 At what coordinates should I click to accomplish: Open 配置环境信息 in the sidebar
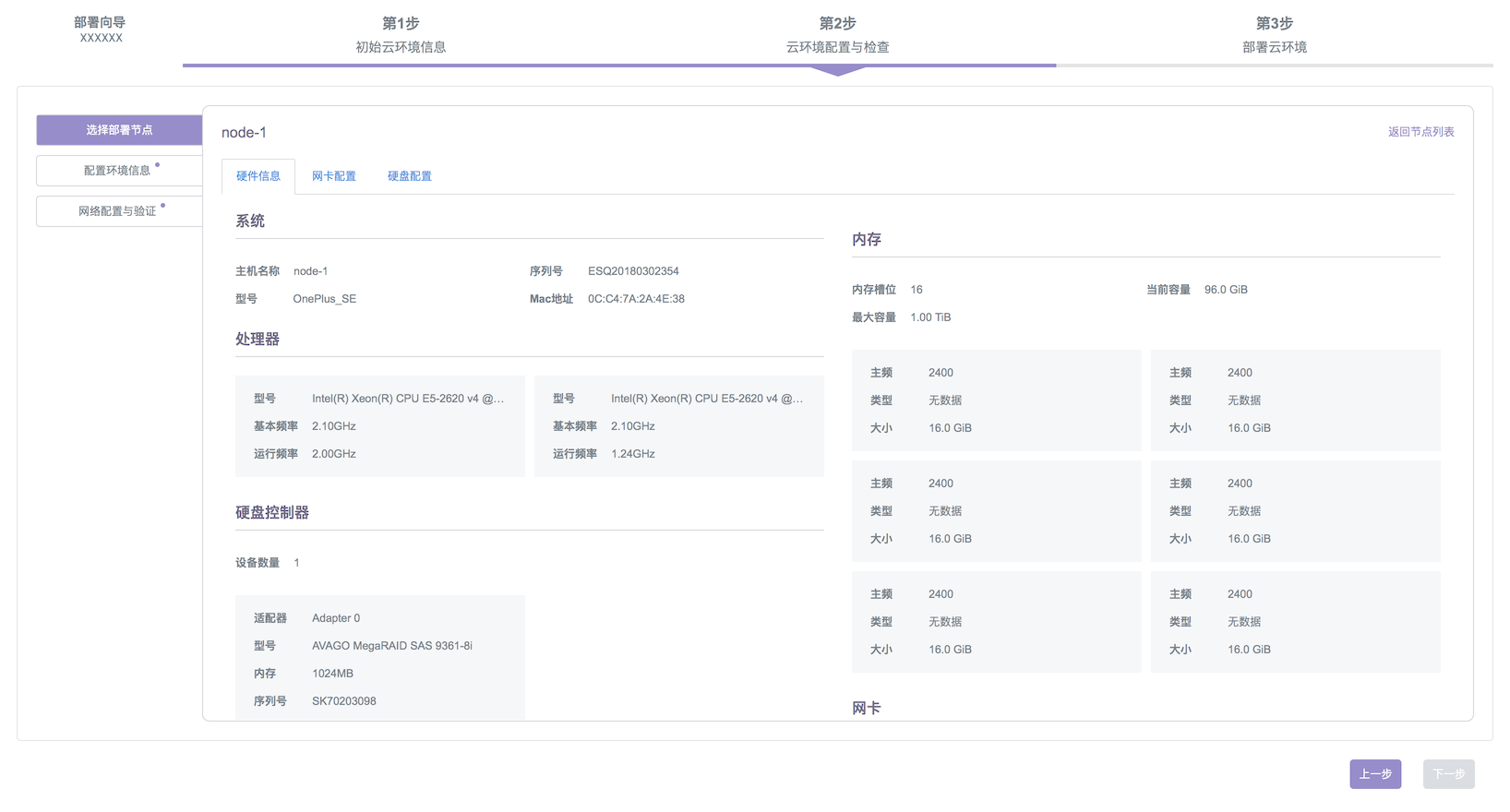tap(118, 171)
